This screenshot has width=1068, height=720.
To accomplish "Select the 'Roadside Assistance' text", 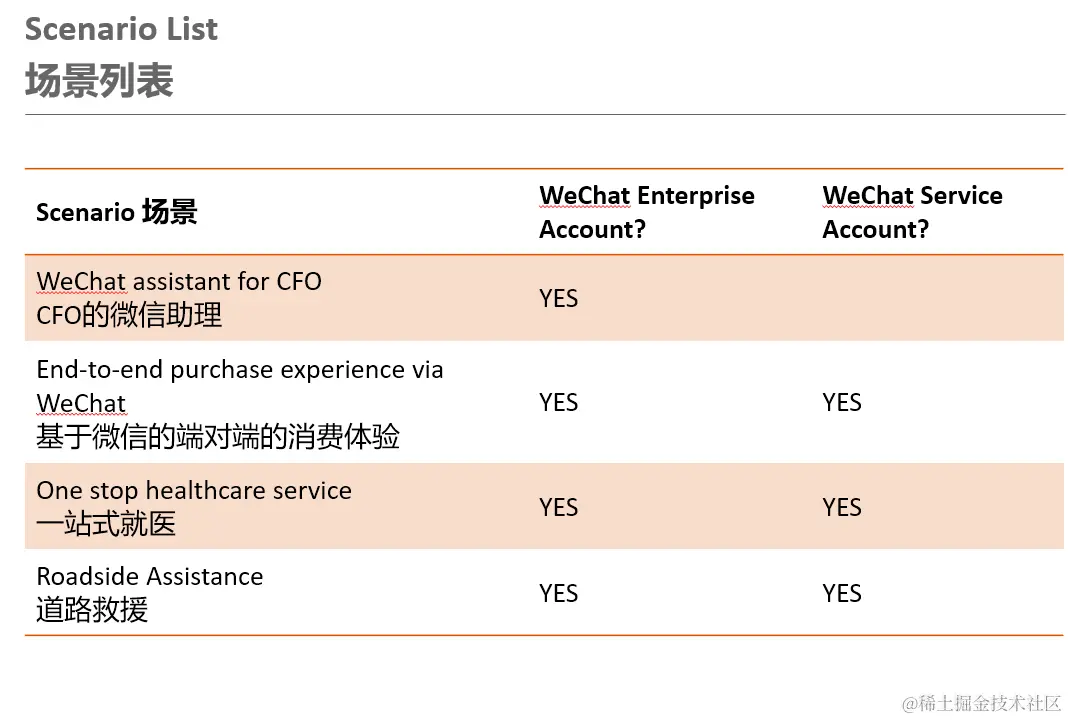I will pos(150,576).
